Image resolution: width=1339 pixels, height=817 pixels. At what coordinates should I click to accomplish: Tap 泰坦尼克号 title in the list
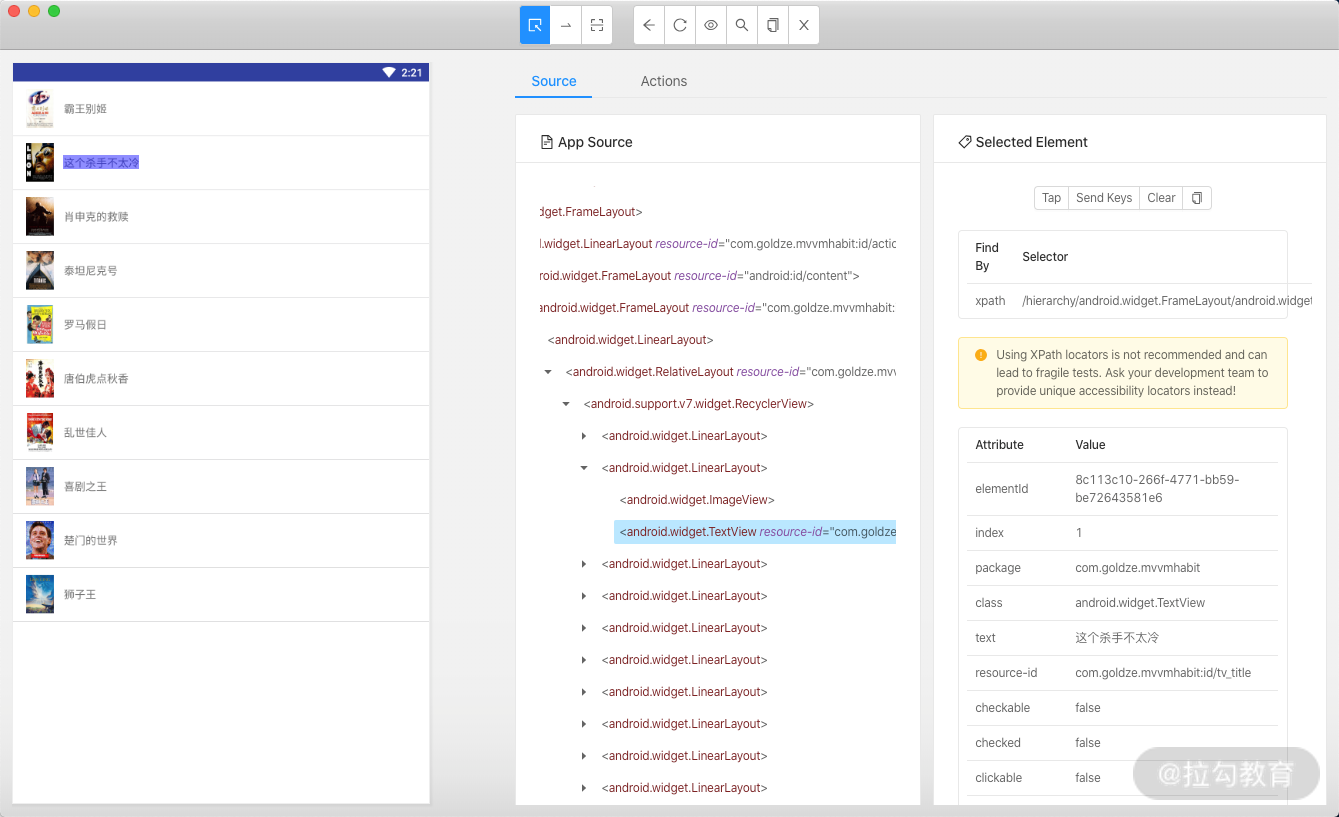(x=90, y=271)
